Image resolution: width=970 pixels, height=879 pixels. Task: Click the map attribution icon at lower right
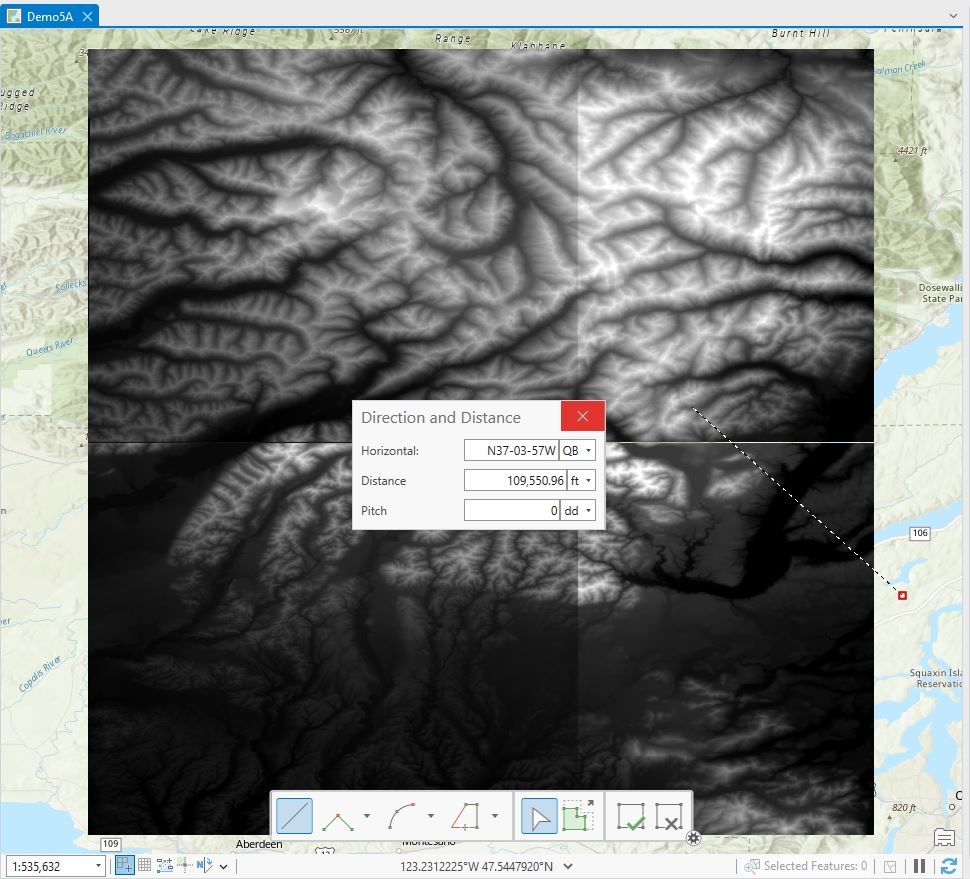pyautogui.click(x=944, y=838)
